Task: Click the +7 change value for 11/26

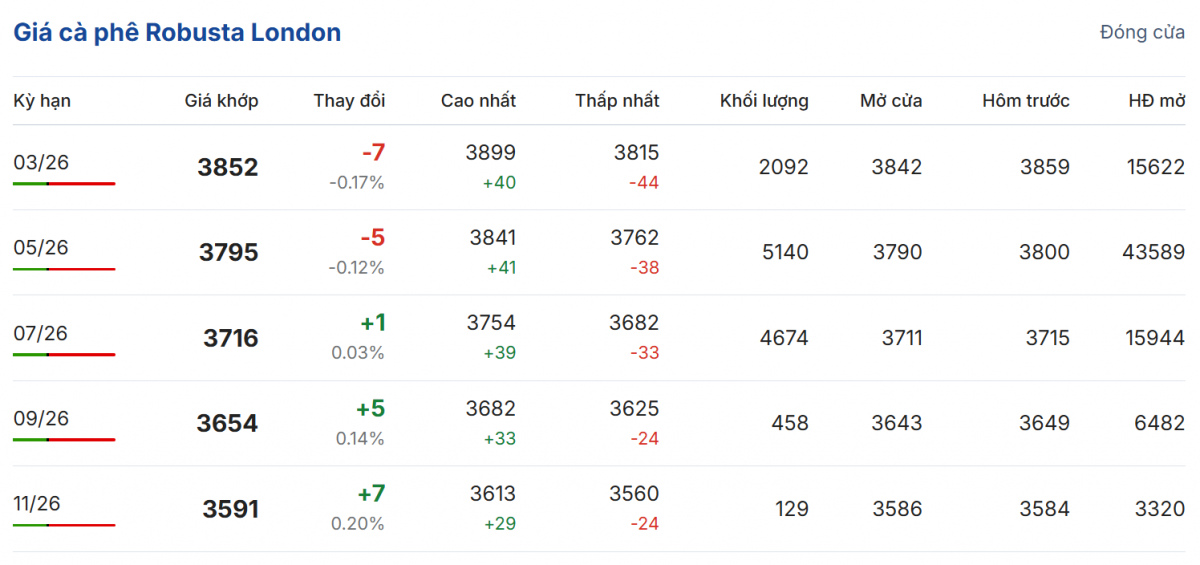Action: click(x=371, y=494)
